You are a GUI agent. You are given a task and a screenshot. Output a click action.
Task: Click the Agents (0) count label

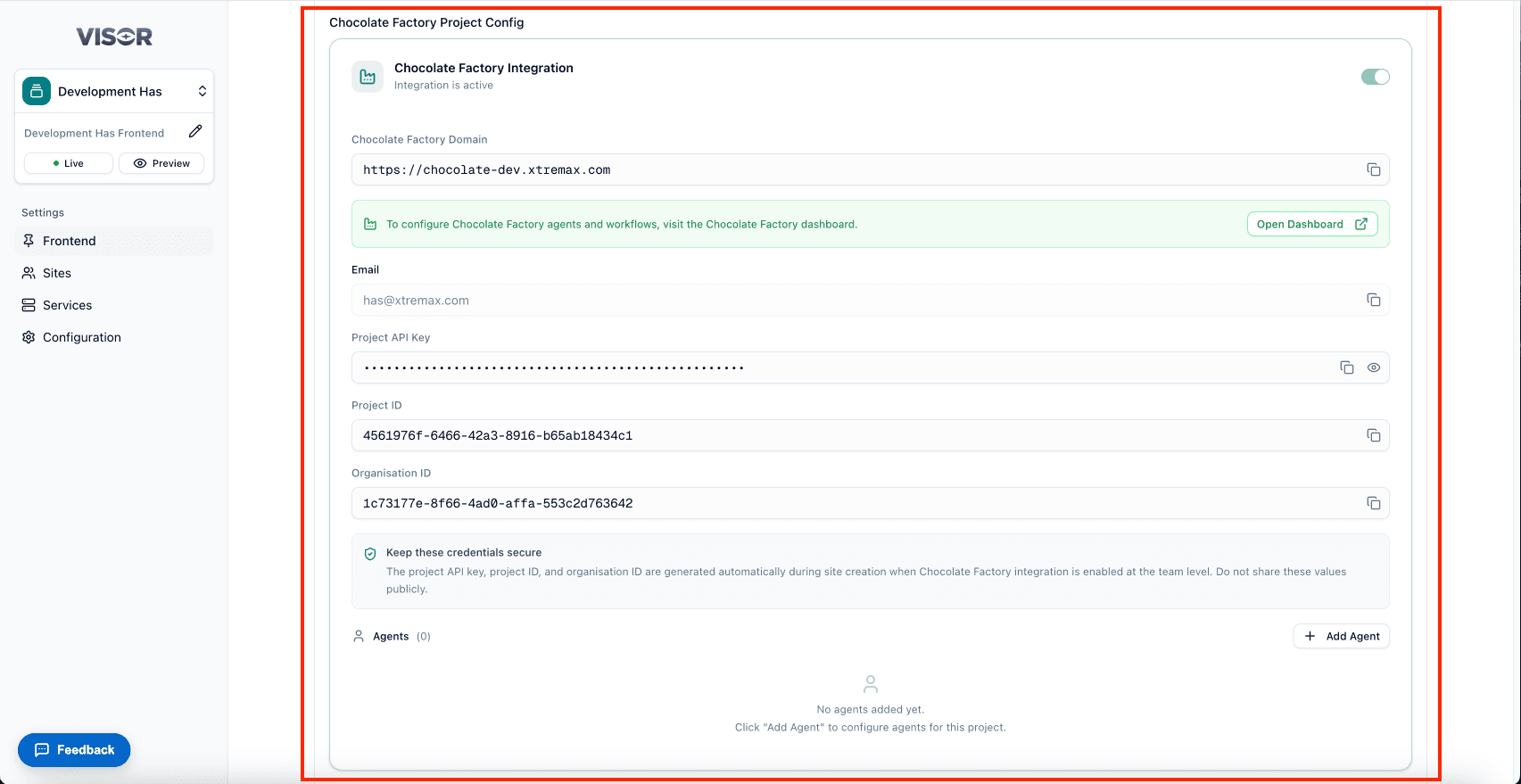click(x=401, y=636)
